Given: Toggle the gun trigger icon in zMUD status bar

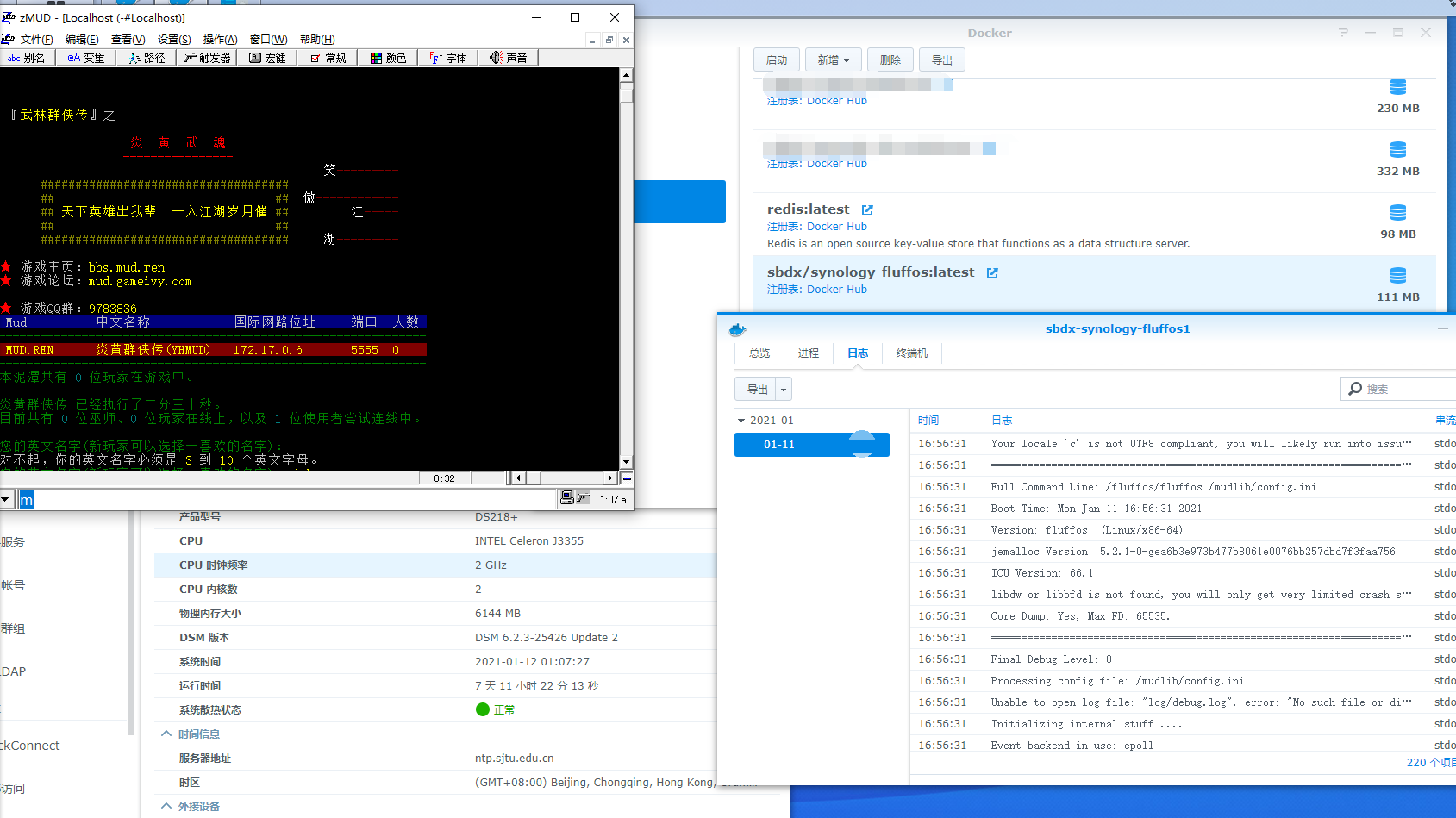Looking at the screenshot, I should click(584, 498).
